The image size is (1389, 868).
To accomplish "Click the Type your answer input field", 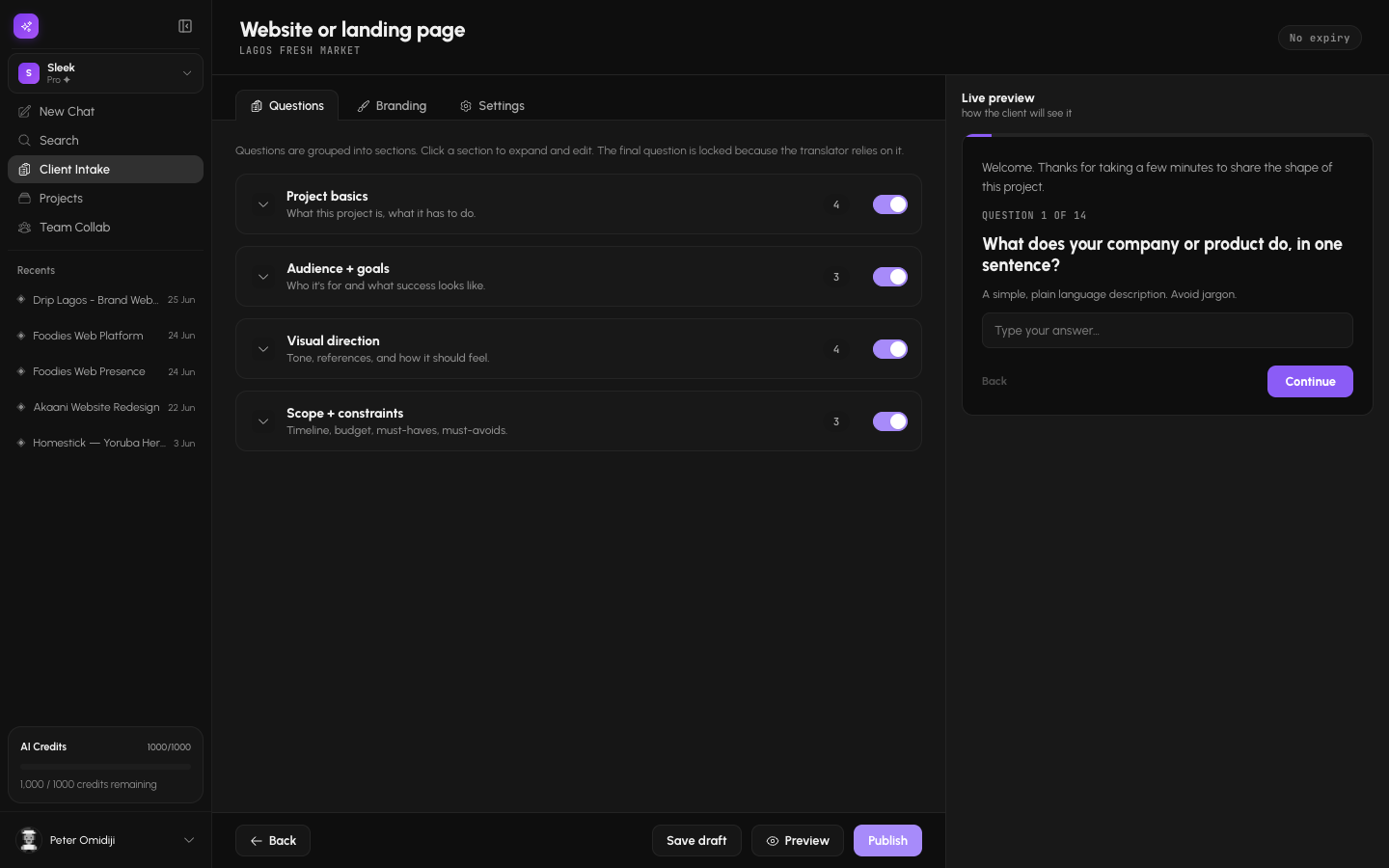I will pos(1167,331).
